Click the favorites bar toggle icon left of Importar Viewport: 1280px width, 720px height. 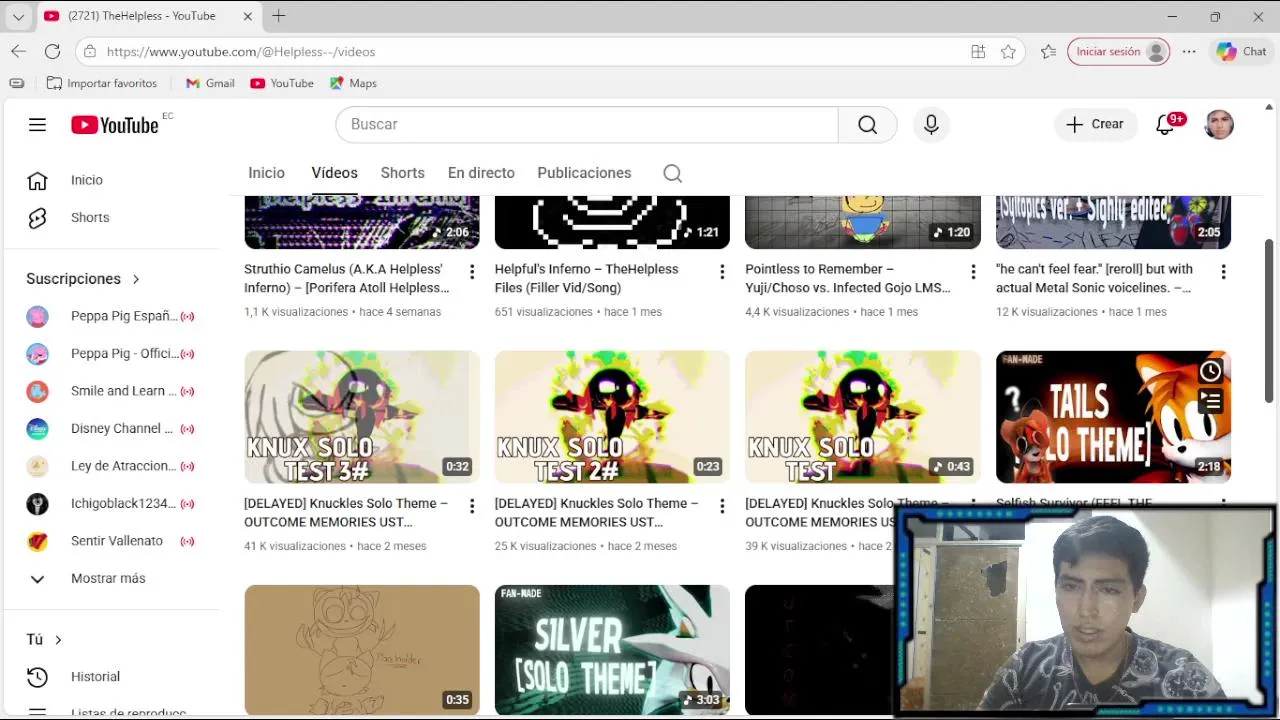16,83
